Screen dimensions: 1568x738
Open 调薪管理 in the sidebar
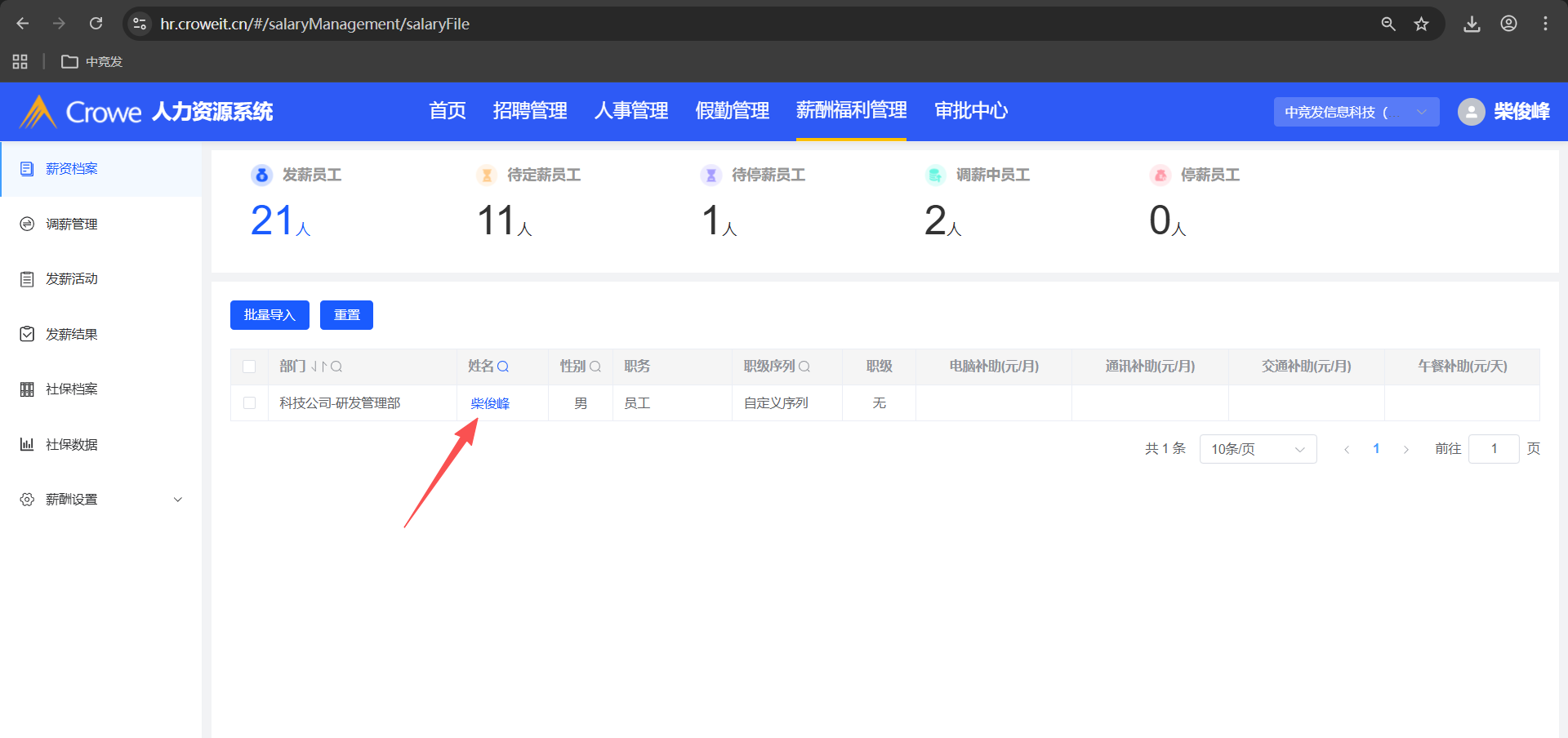(72, 224)
